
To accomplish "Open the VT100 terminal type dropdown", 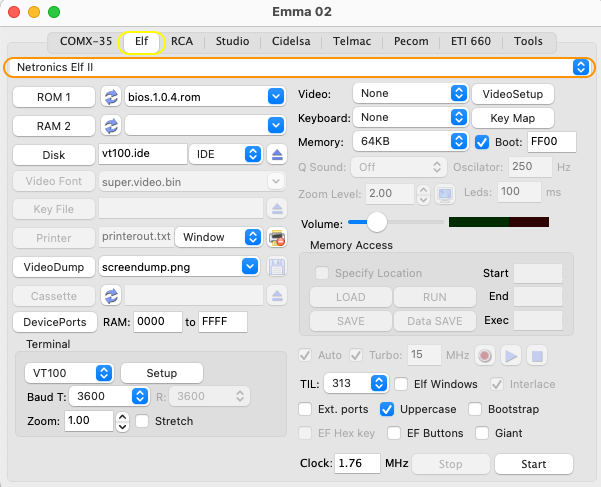I will tap(68, 373).
